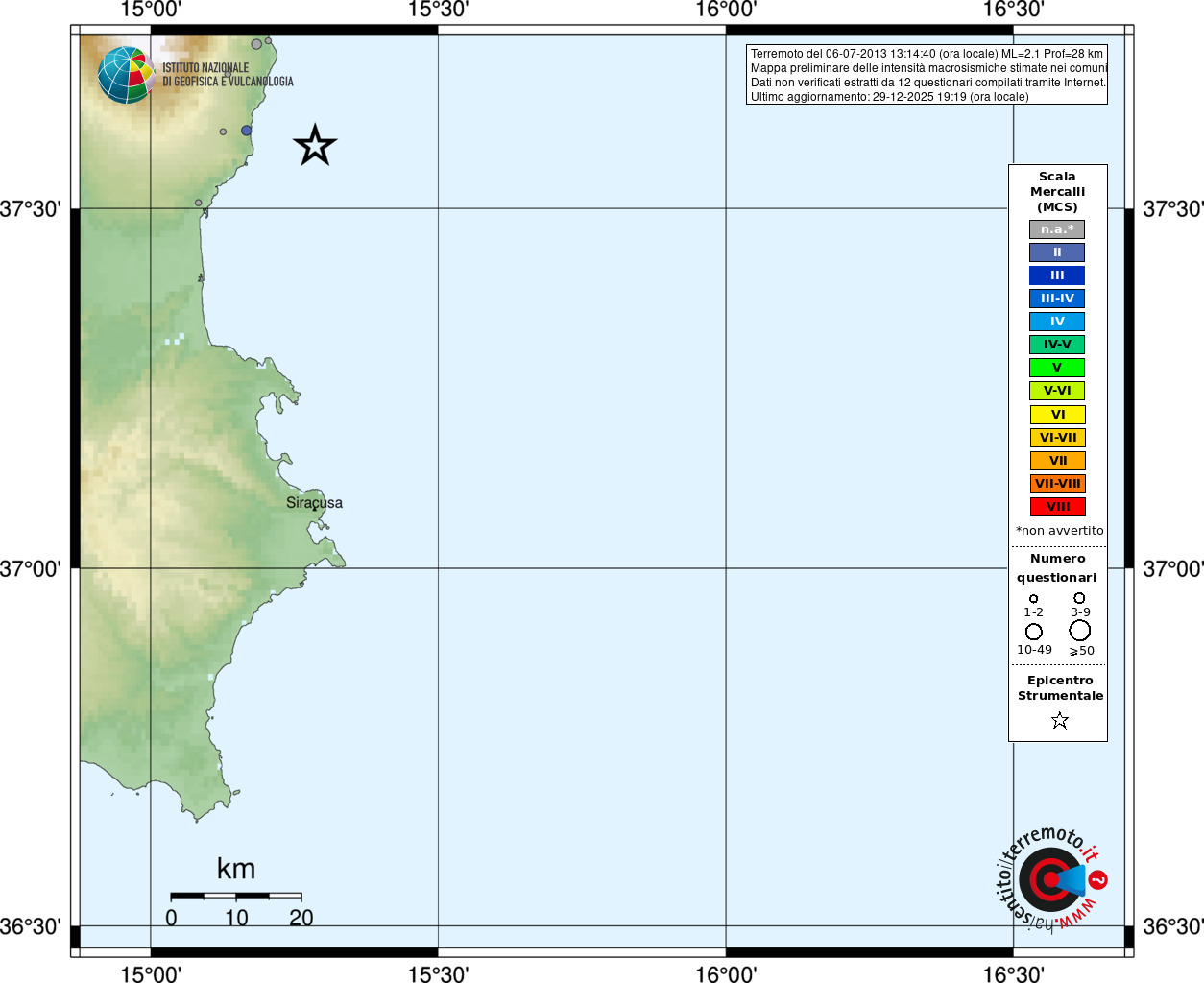Click the 10-49 questionnaires circle symbol

click(1034, 632)
